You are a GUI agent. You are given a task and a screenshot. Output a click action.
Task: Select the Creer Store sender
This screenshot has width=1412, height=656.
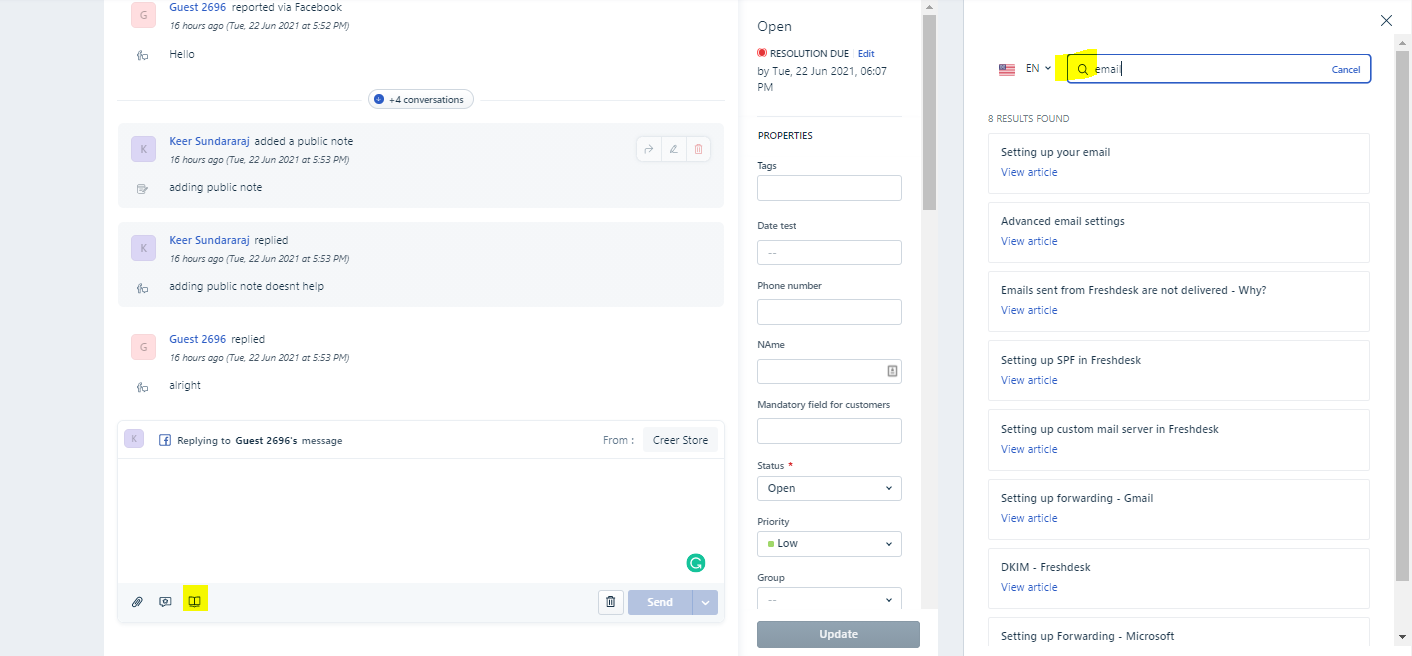680,440
